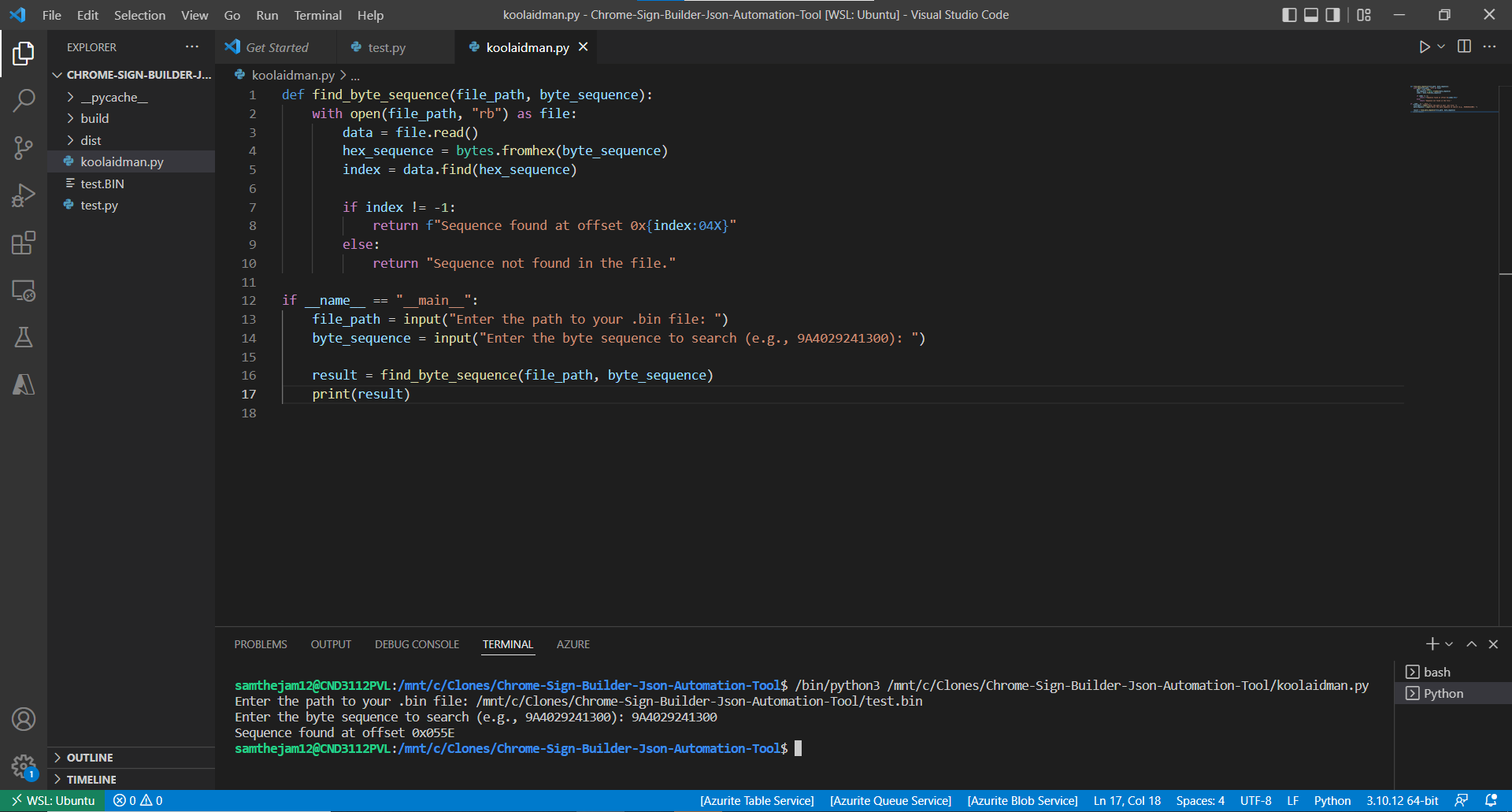Screen dimensions: 1512x812
Task: Maximize the panel size chevron
Action: pyautogui.click(x=1471, y=644)
